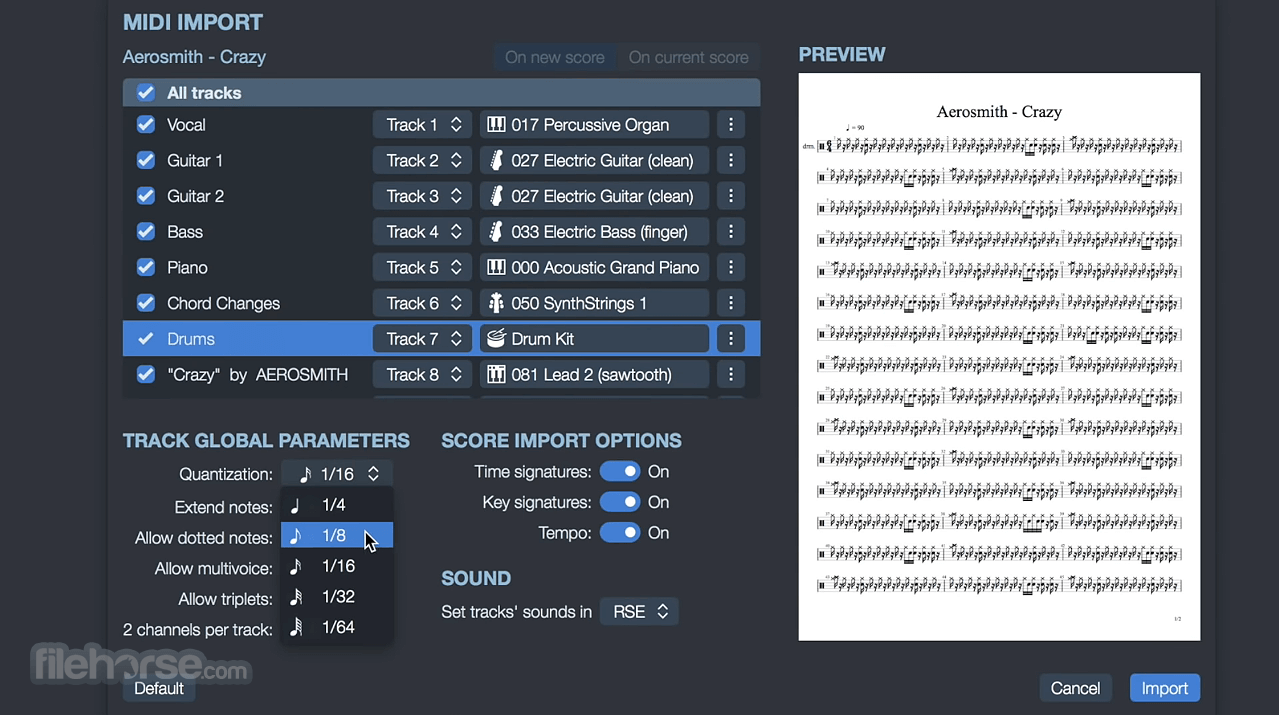This screenshot has width=1279, height=715.
Task: Open Track 7 assignment dropdown
Action: (x=423, y=339)
